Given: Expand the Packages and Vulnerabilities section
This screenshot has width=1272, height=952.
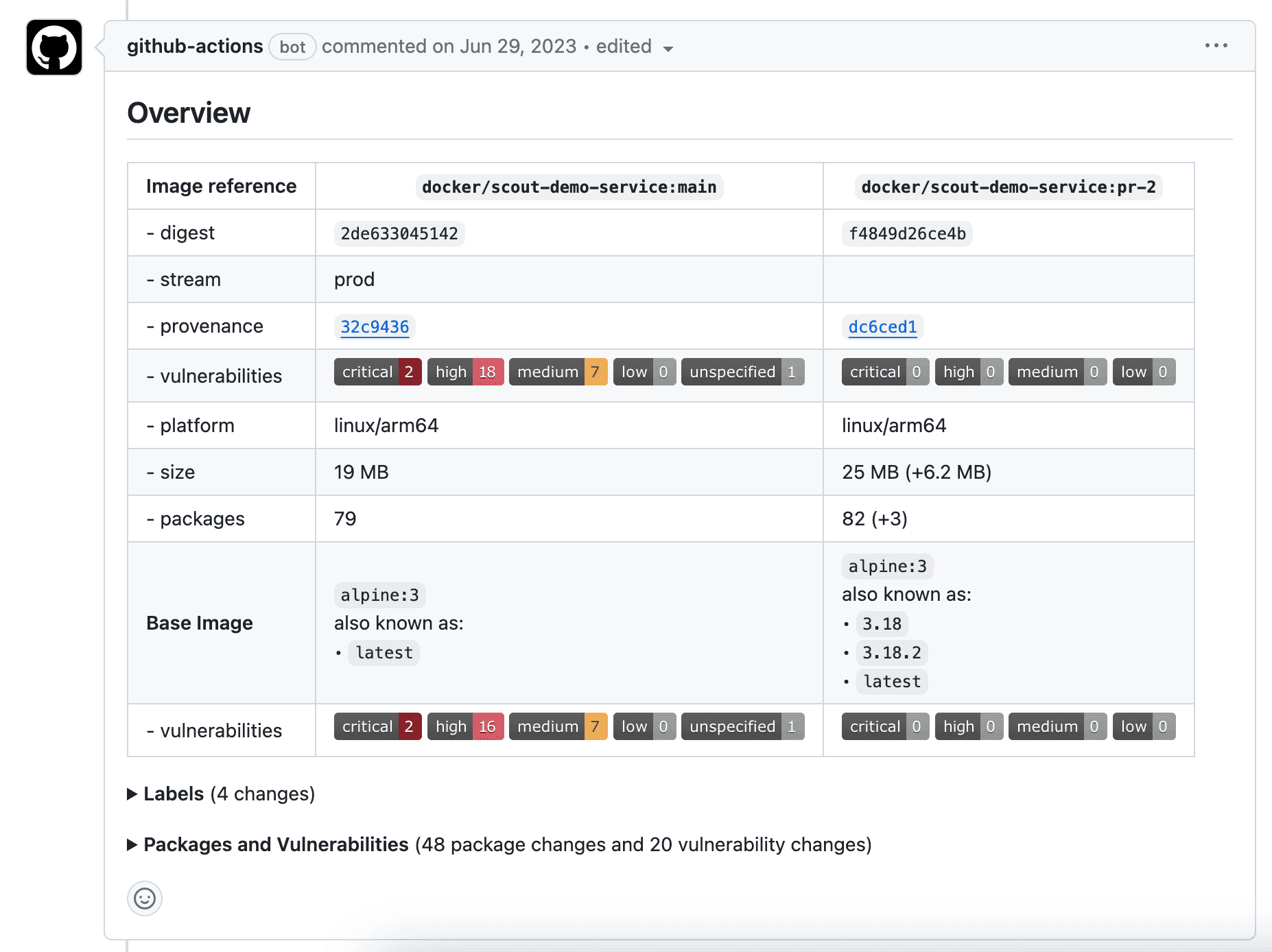Looking at the screenshot, I should pos(499,844).
